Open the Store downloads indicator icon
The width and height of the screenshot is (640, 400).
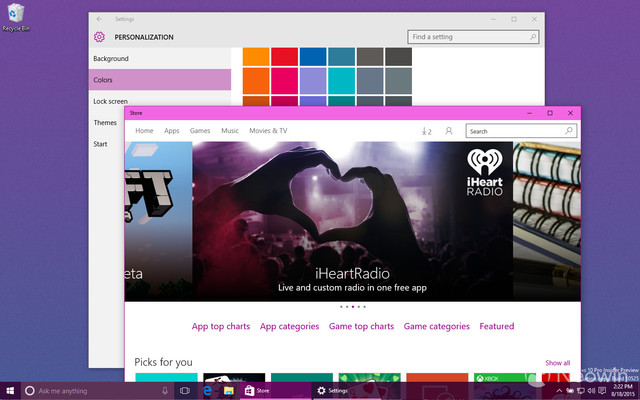click(x=426, y=131)
